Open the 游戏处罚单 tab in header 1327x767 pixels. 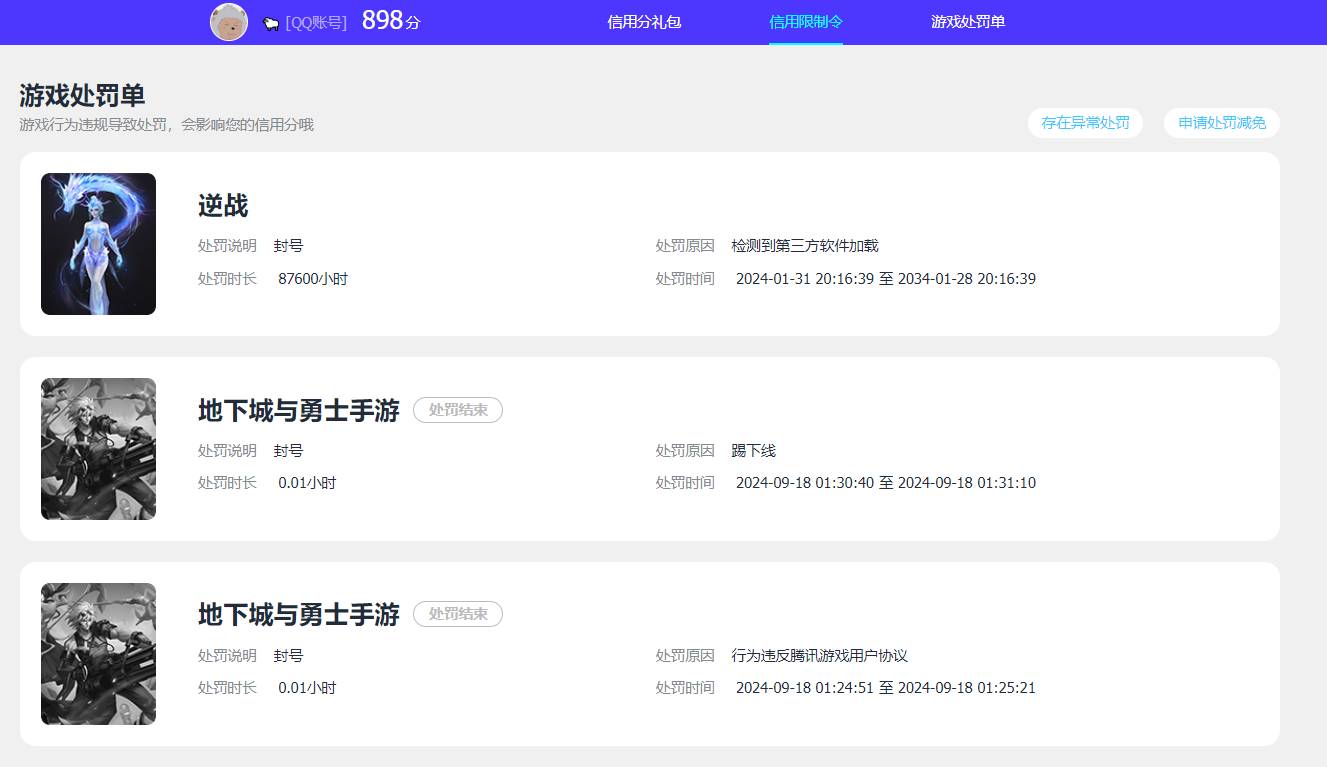tap(968, 22)
